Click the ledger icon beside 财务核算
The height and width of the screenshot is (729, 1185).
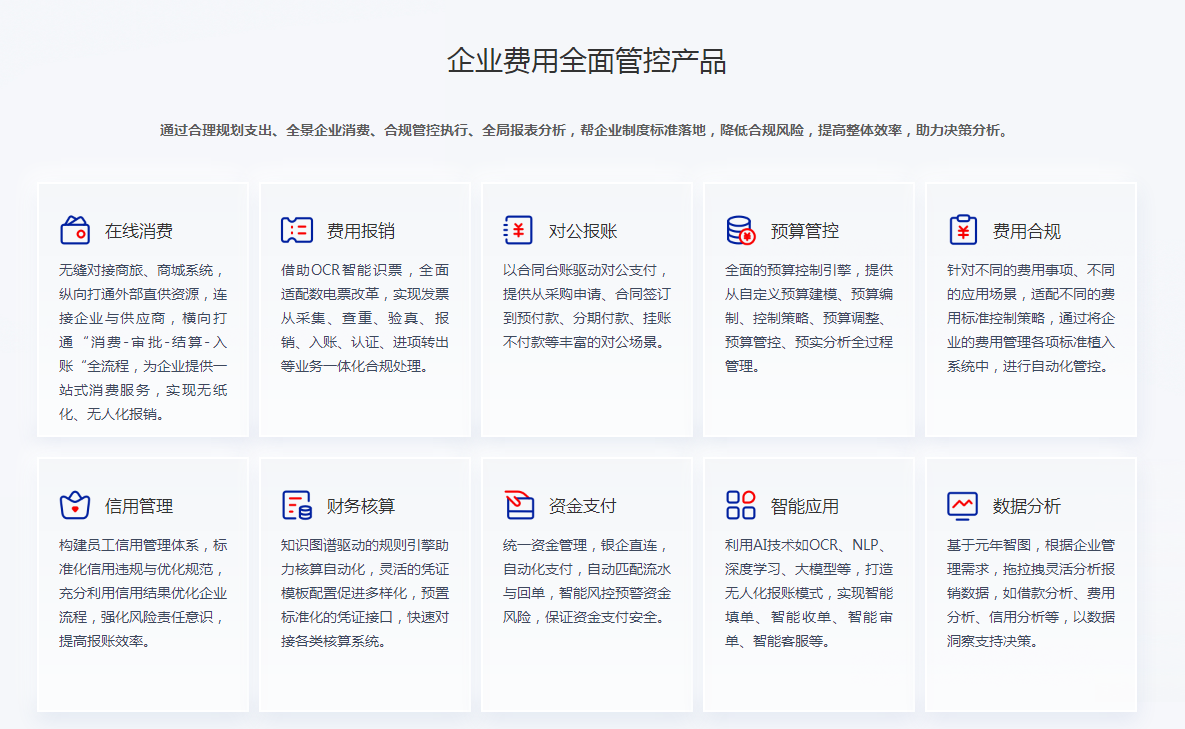(297, 505)
